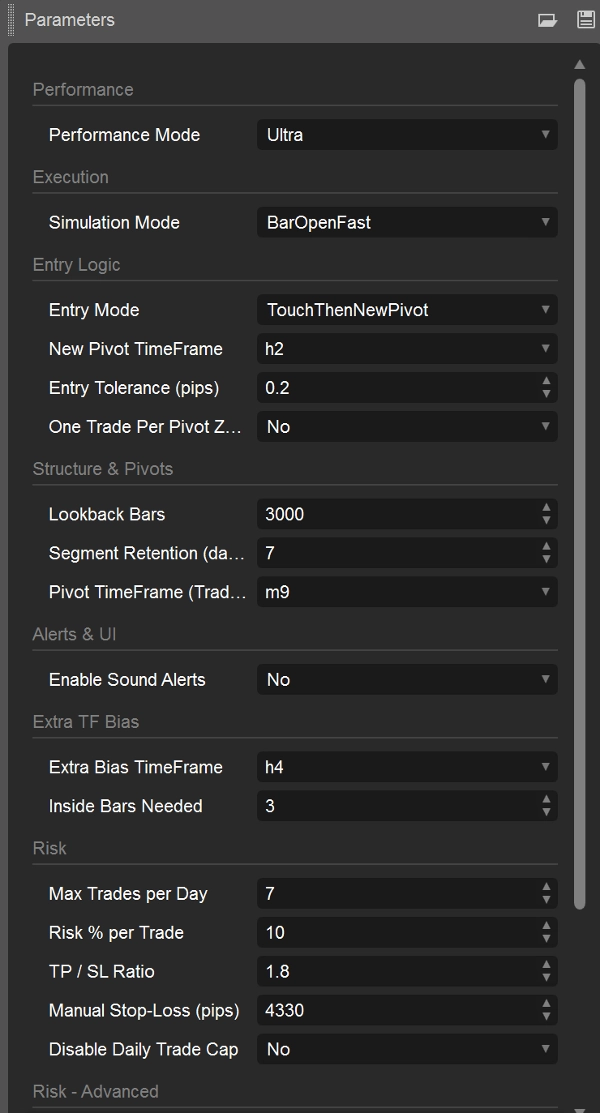Screen dimensions: 600x1113
Task: Adjust Max Trades per Day stepper
Action: (x=546, y=894)
